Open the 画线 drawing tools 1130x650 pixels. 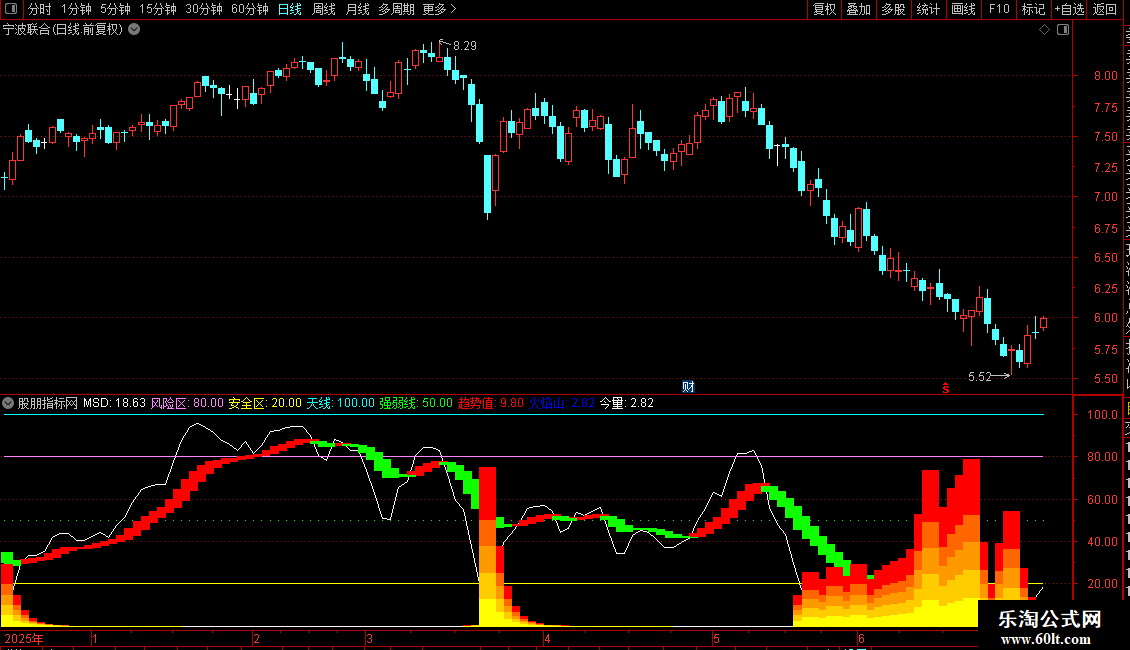pos(964,9)
